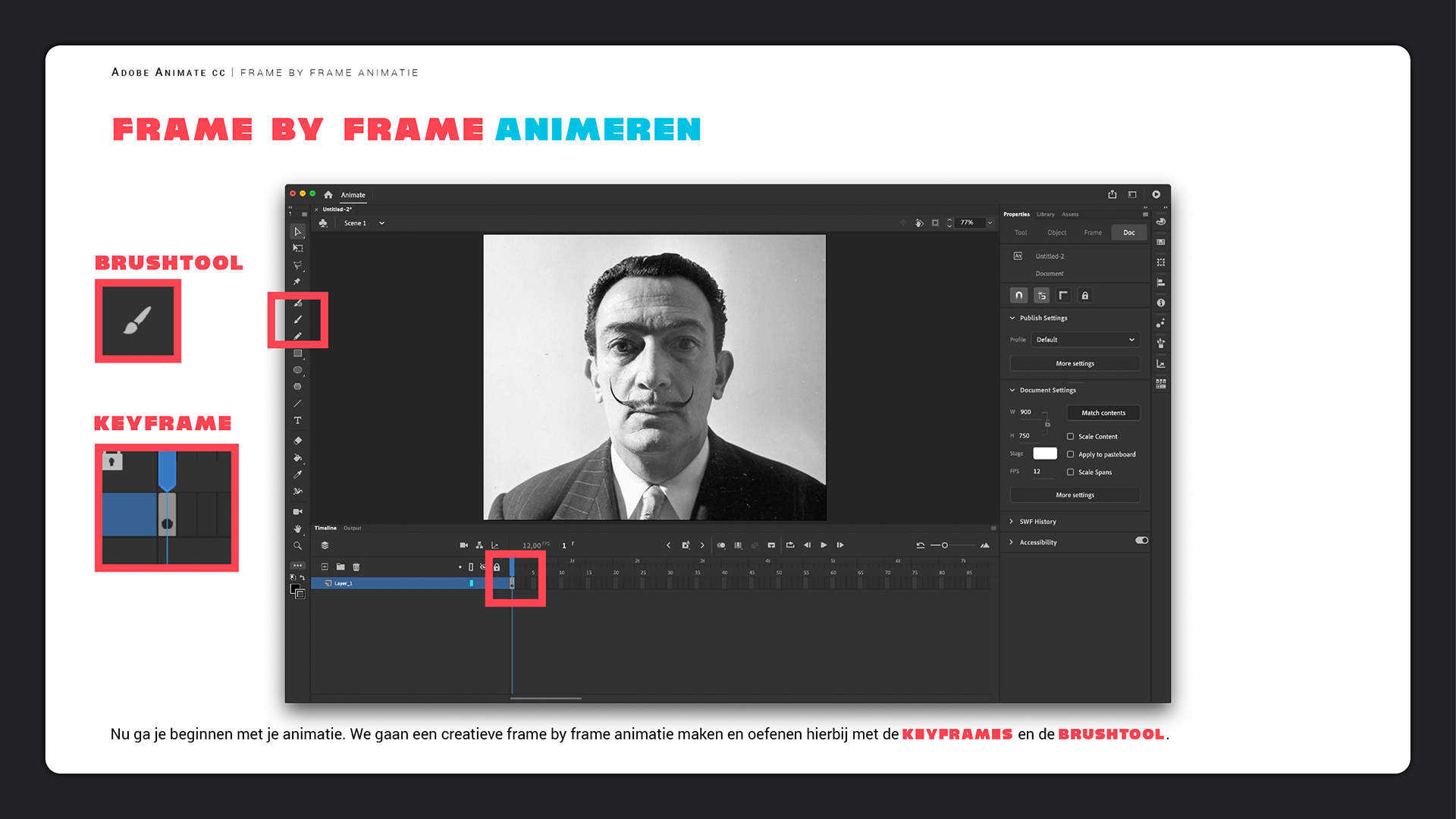Viewport: 1456px width, 819px height.
Task: Open the Frame properties tab
Action: pyautogui.click(x=1092, y=233)
